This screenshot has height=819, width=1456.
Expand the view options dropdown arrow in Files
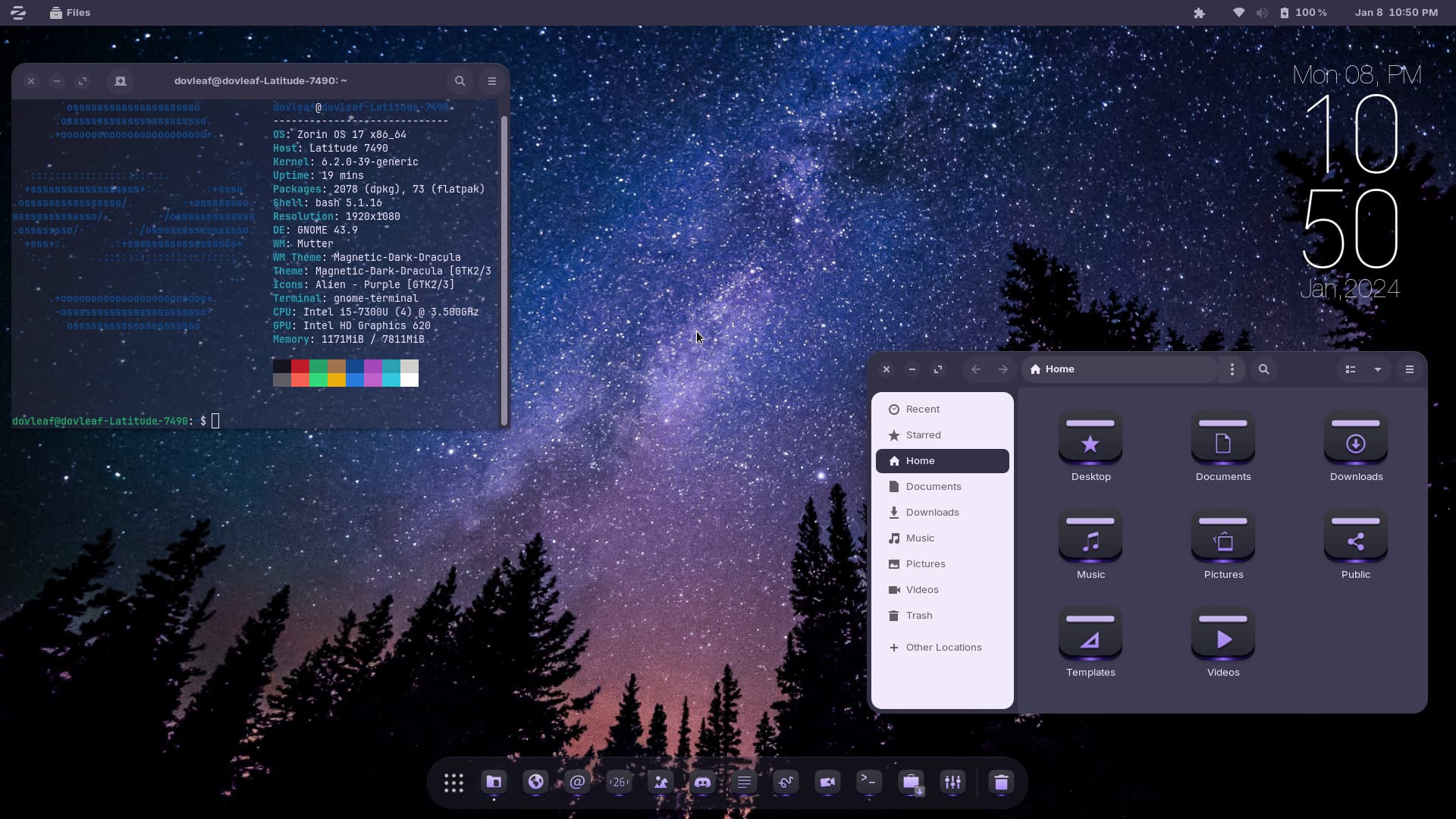pos(1377,369)
